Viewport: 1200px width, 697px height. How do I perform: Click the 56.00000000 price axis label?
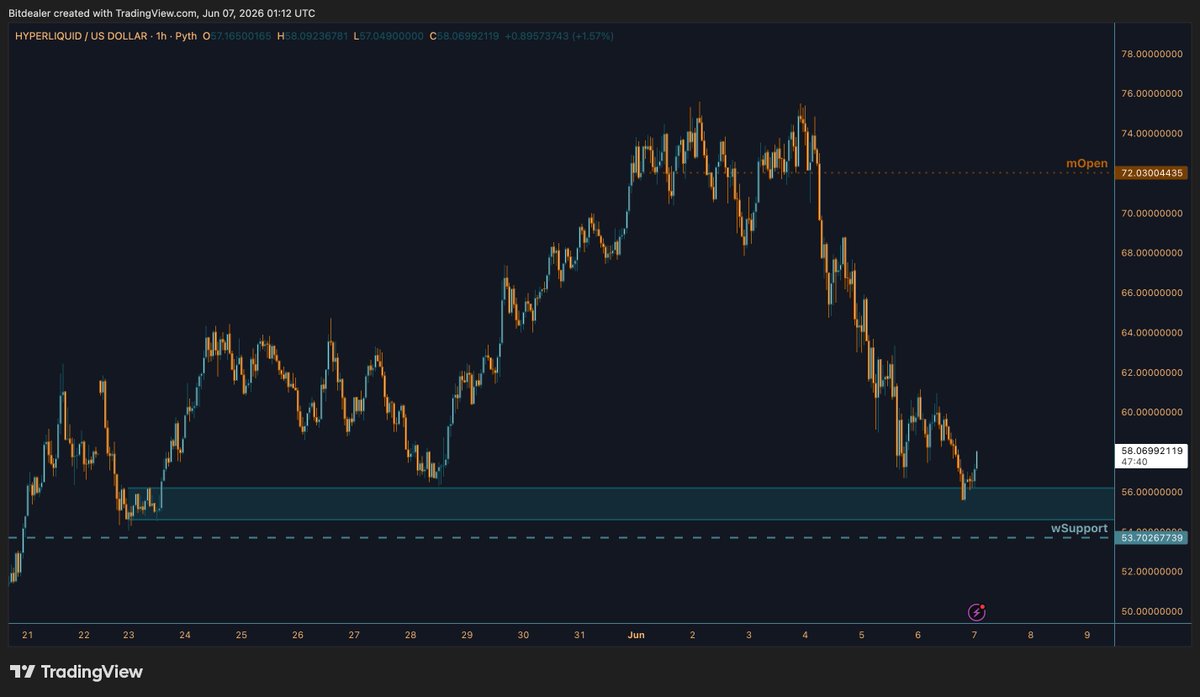coord(1153,492)
